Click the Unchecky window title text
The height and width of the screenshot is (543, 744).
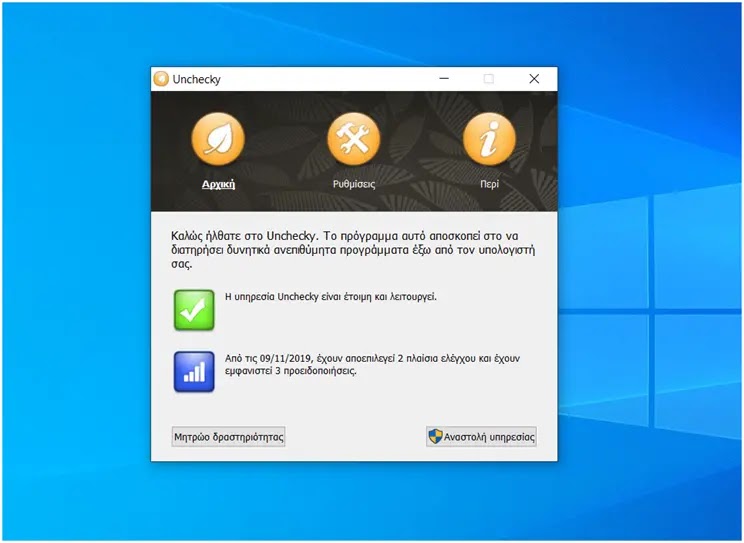196,79
